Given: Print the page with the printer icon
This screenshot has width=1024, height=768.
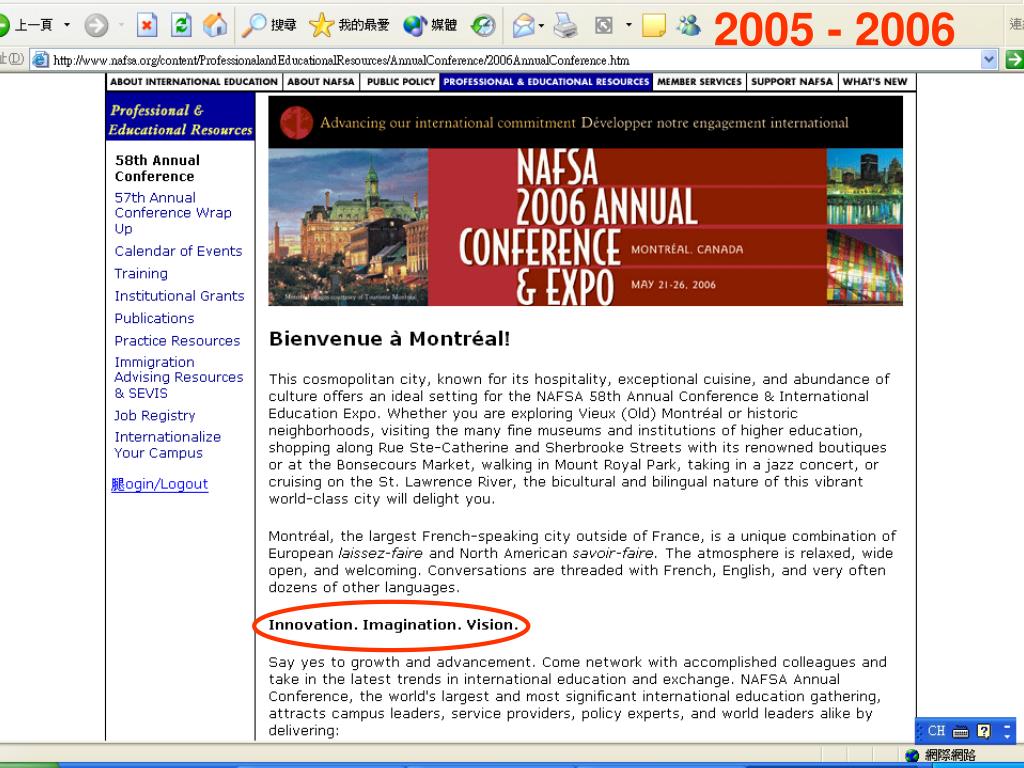Looking at the screenshot, I should (x=566, y=25).
